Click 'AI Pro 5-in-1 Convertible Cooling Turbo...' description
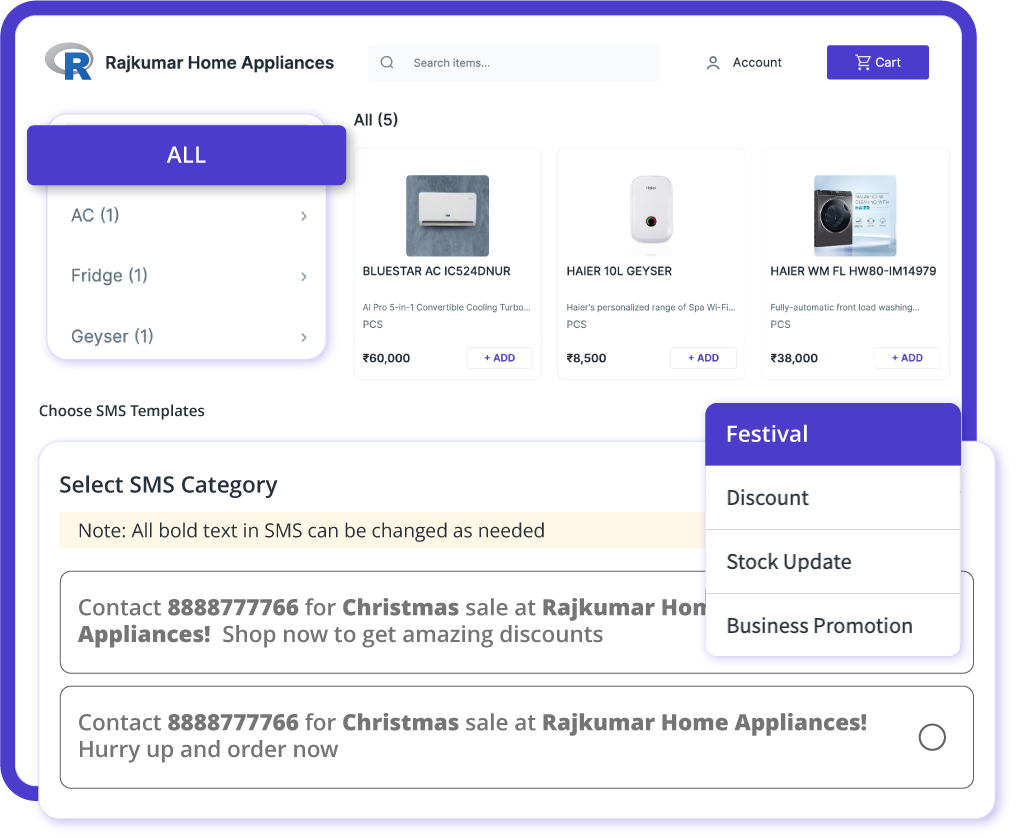Image resolution: width=1015 pixels, height=838 pixels. point(447,307)
